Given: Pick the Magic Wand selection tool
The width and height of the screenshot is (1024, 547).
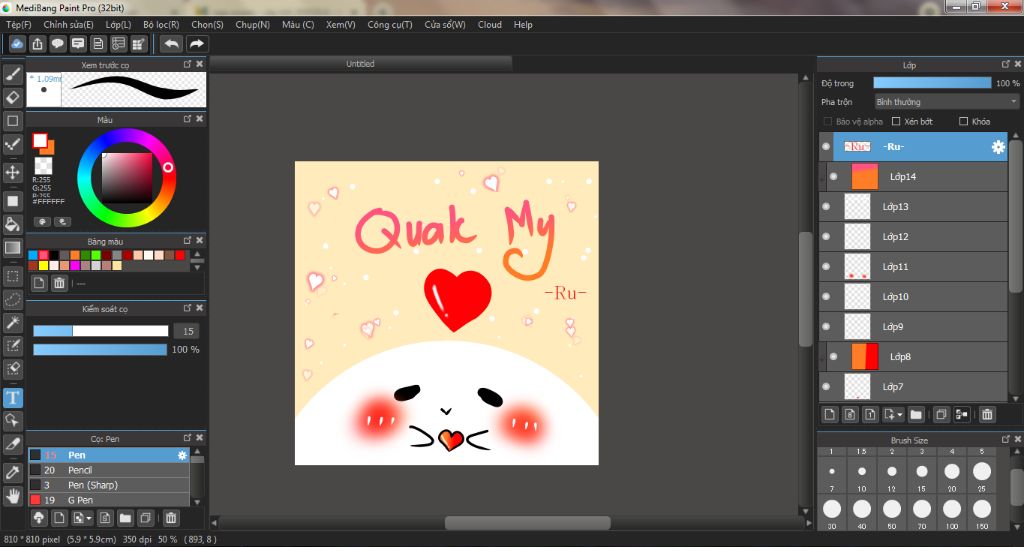Looking at the screenshot, I should coord(13,322).
